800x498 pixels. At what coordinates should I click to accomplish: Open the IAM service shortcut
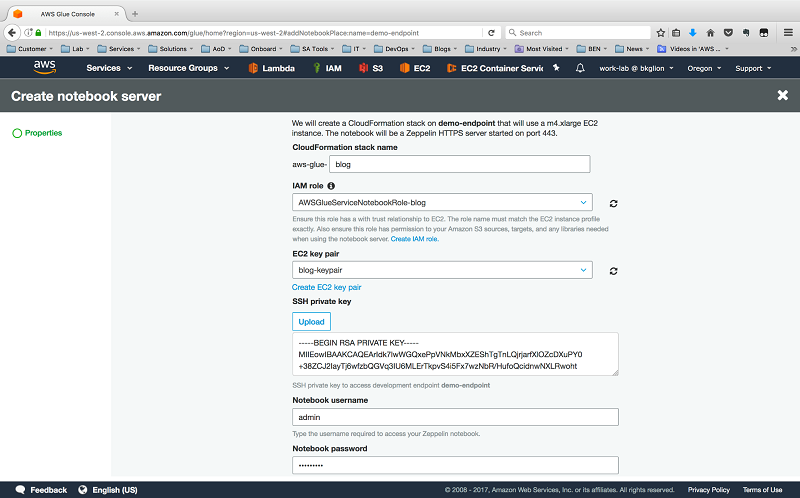pos(327,68)
